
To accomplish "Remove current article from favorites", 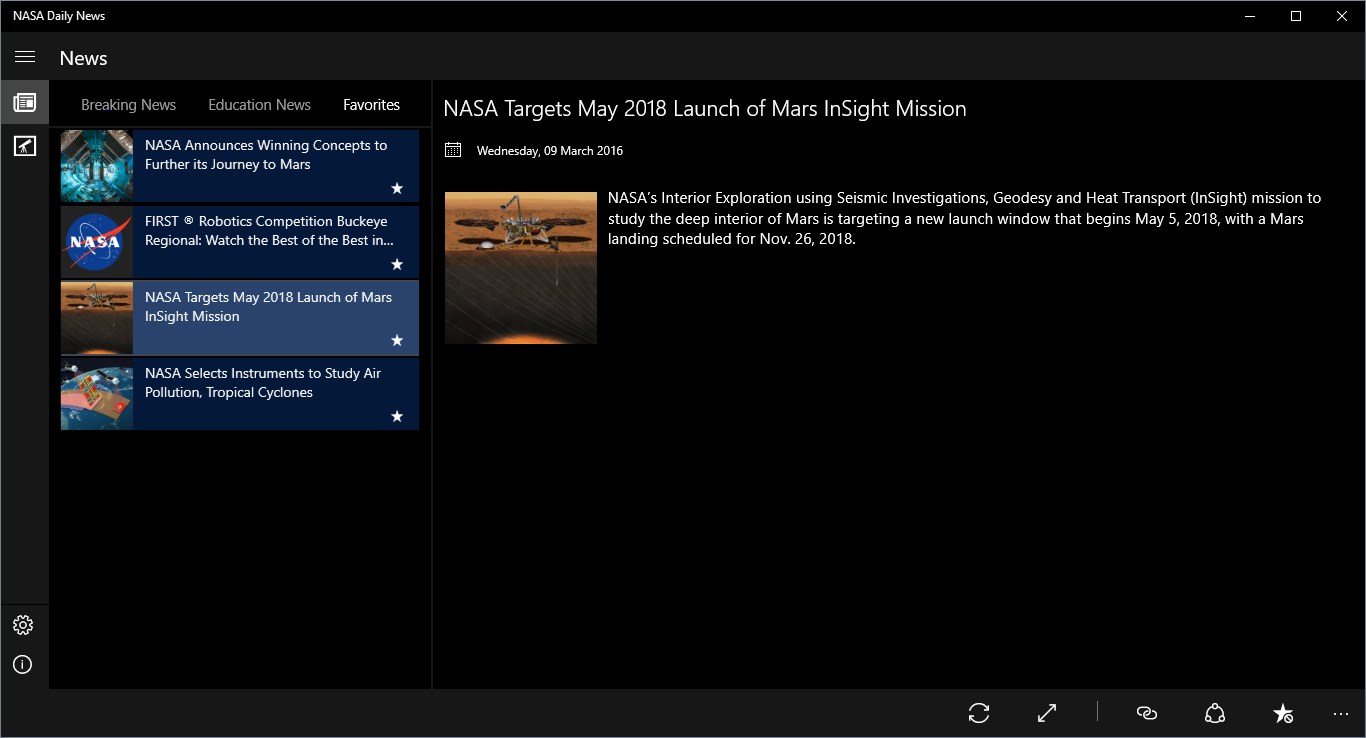I will click(x=1283, y=713).
